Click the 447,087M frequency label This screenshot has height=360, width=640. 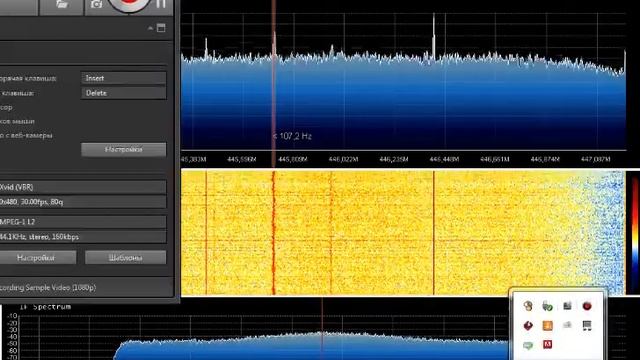596,159
